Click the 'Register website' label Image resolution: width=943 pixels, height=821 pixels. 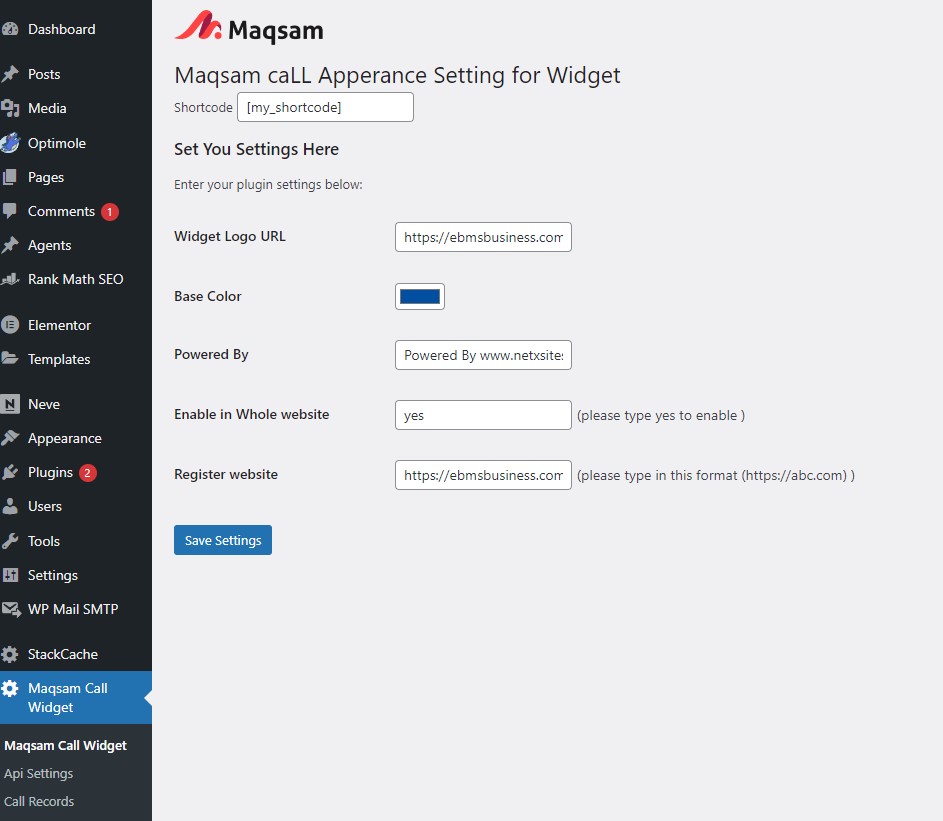click(226, 474)
